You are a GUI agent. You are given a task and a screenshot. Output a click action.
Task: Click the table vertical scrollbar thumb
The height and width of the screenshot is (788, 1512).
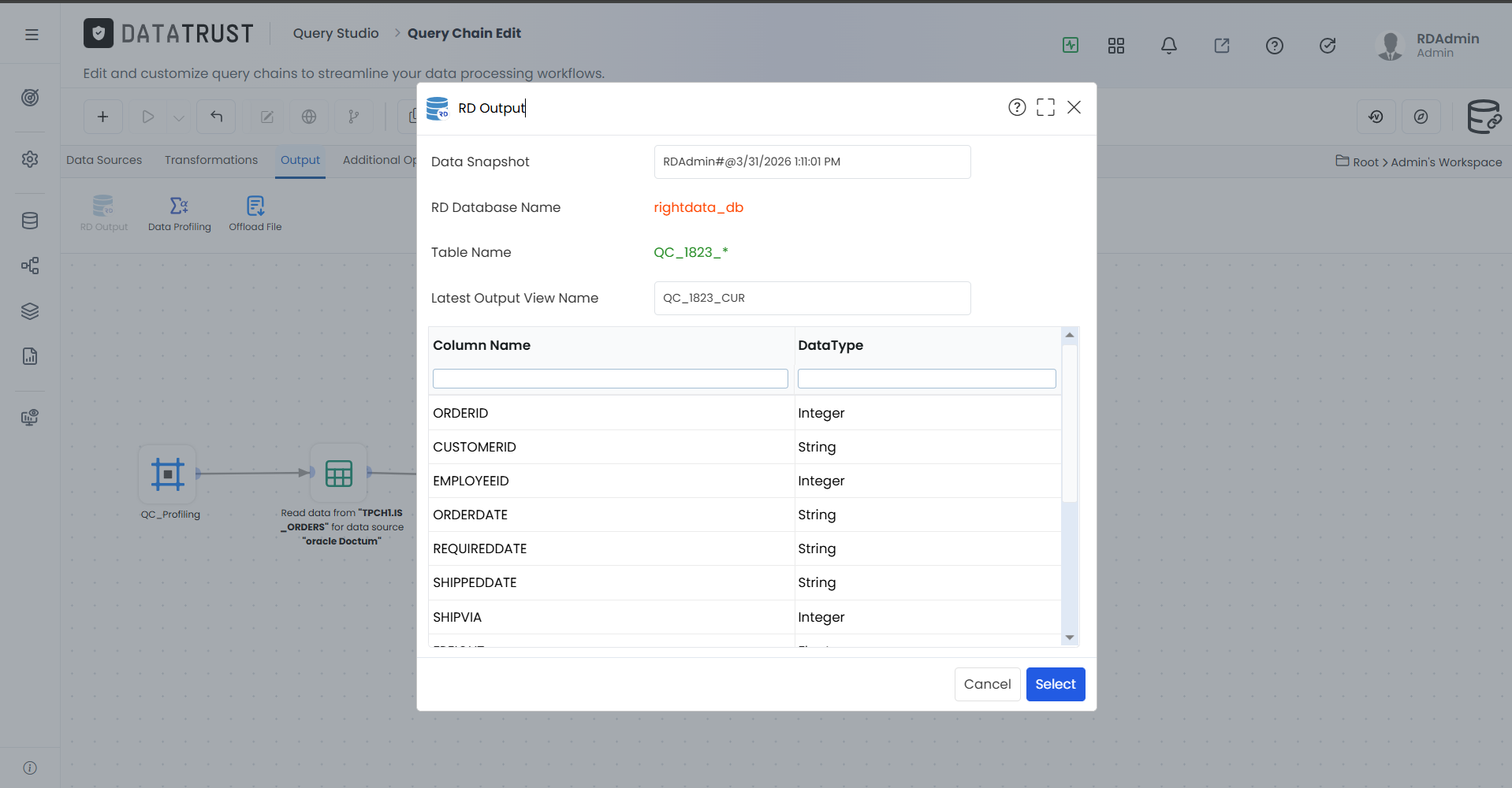[1070, 423]
